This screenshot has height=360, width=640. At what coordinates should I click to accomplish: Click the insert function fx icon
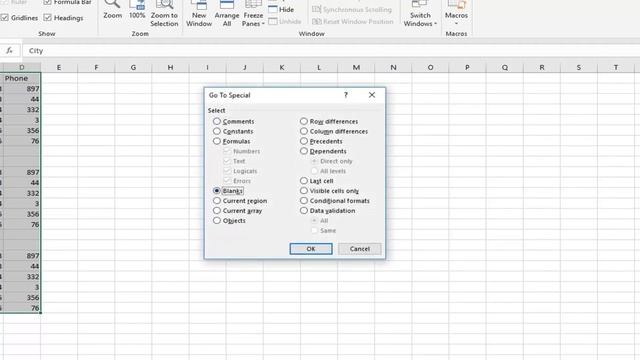coord(9,51)
